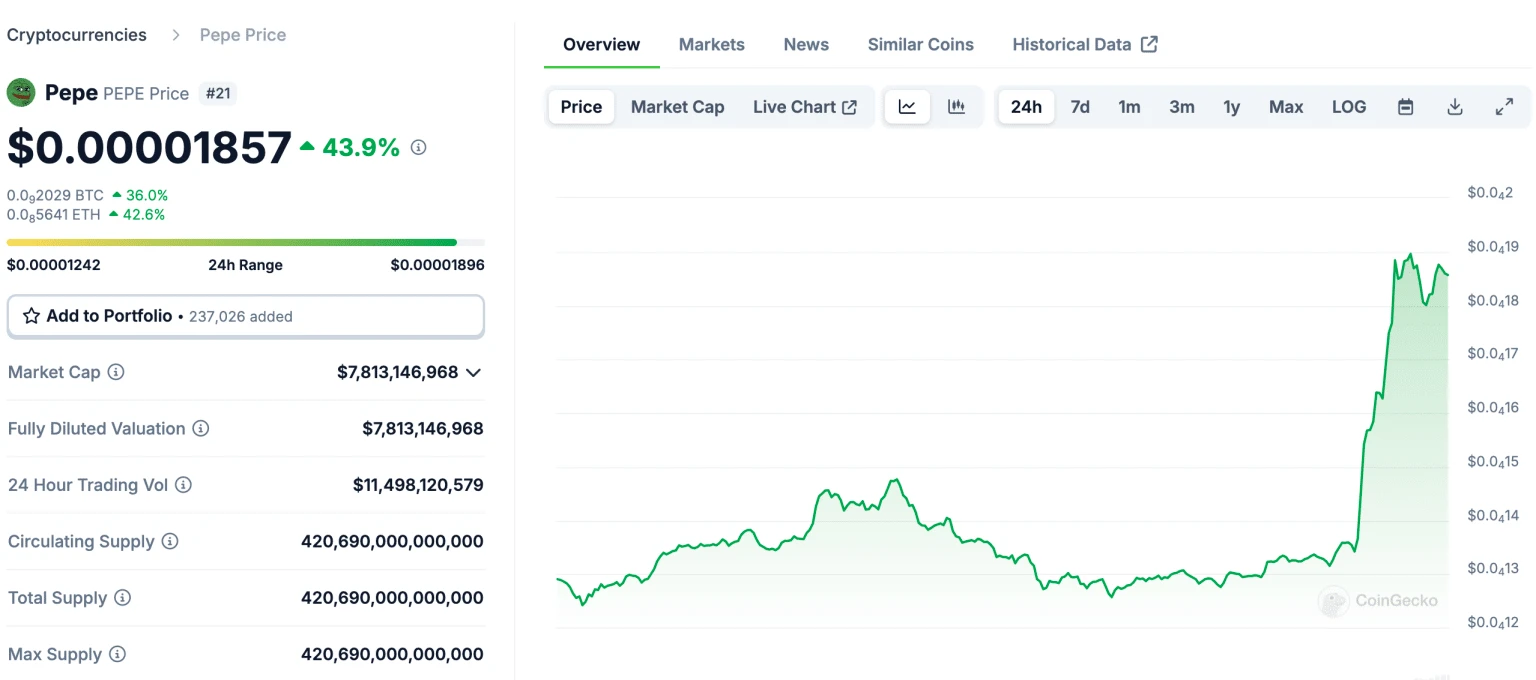Go to the Cryptocurrencies breadcrumb link
Image resolution: width=1536 pixels, height=680 pixels.
click(x=77, y=35)
